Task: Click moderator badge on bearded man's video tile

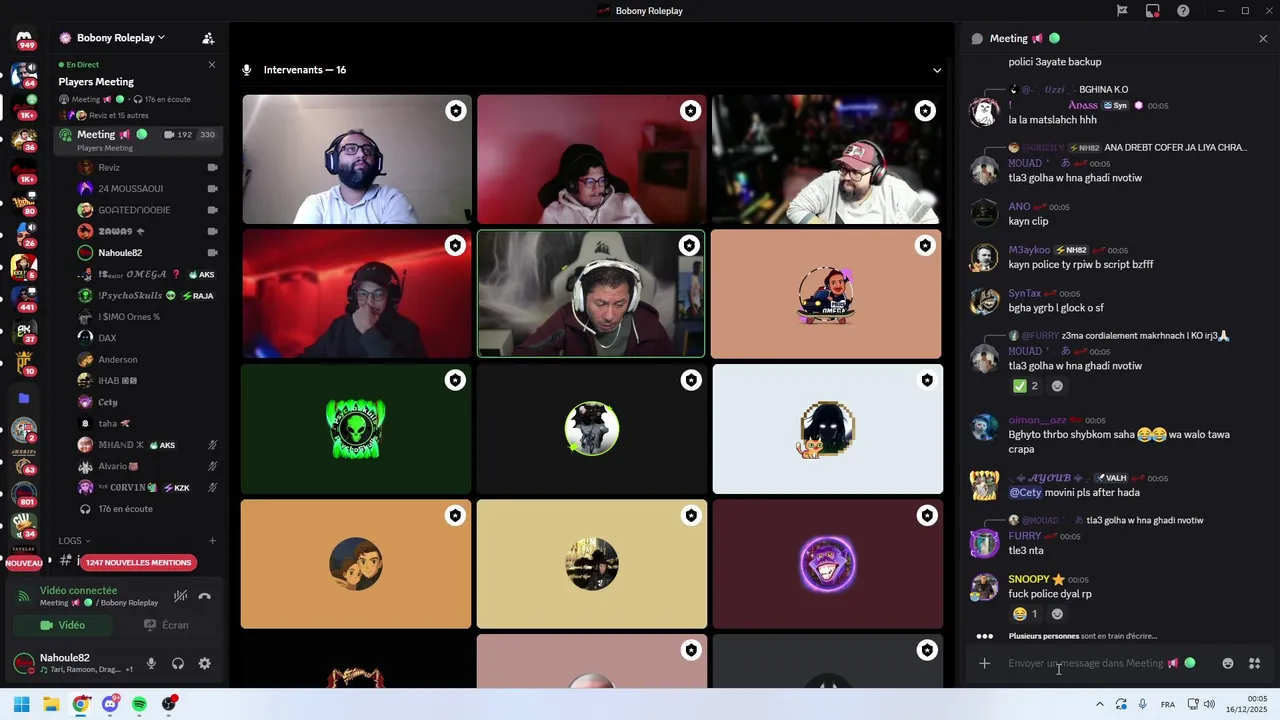Action: tap(456, 111)
